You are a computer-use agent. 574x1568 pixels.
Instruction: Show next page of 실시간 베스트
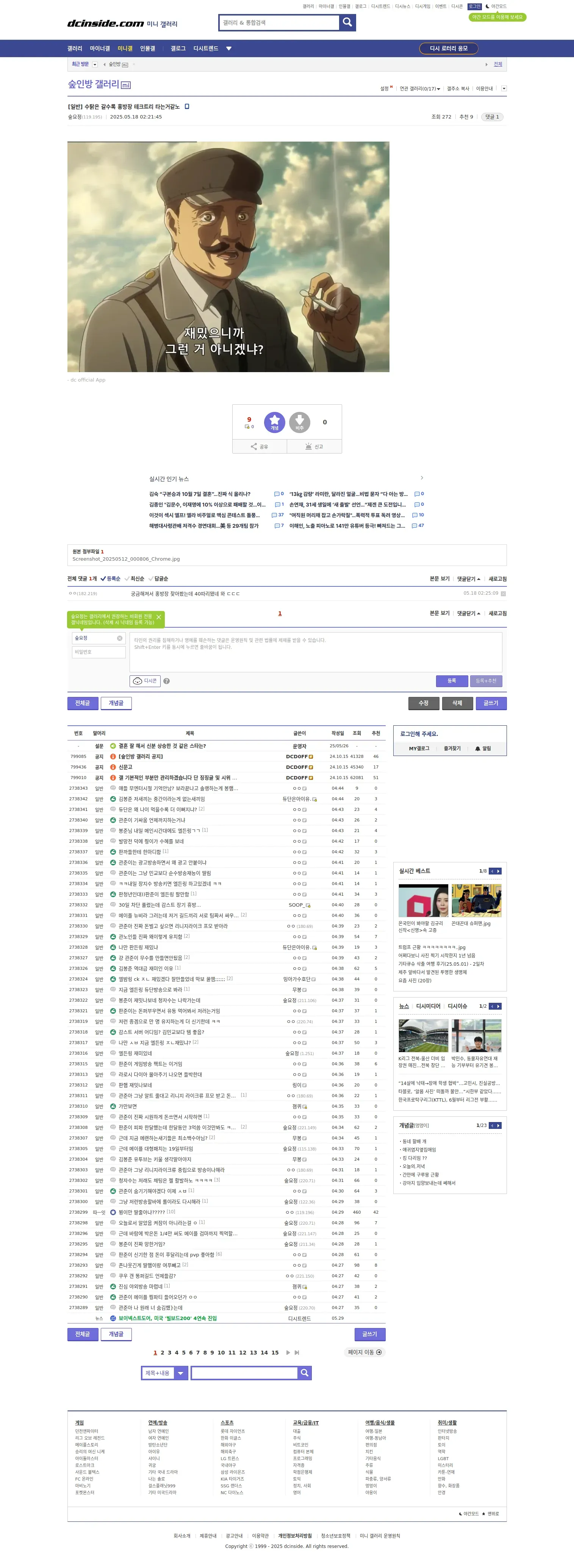pyautogui.click(x=499, y=871)
